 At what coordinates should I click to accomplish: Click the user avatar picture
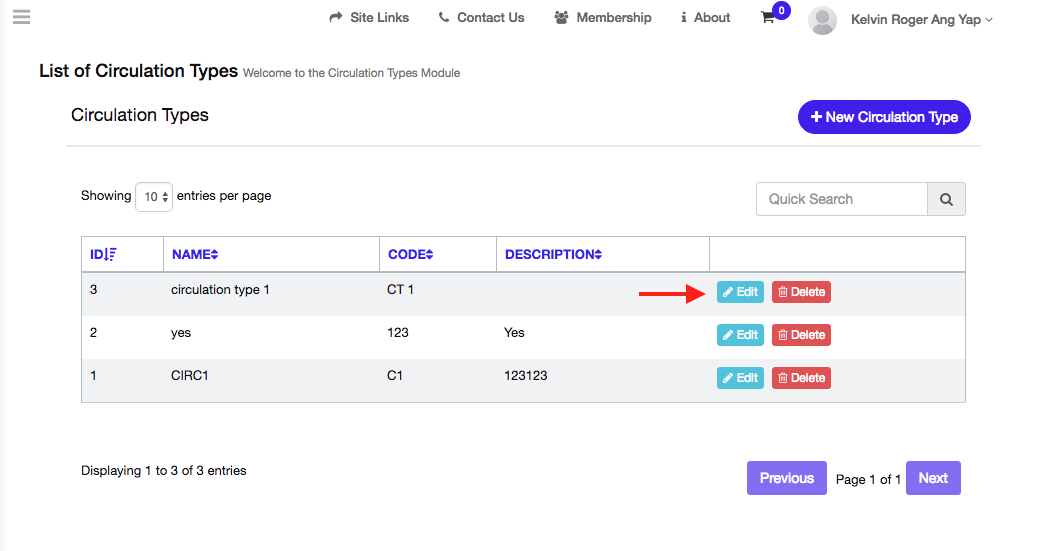pyautogui.click(x=822, y=20)
